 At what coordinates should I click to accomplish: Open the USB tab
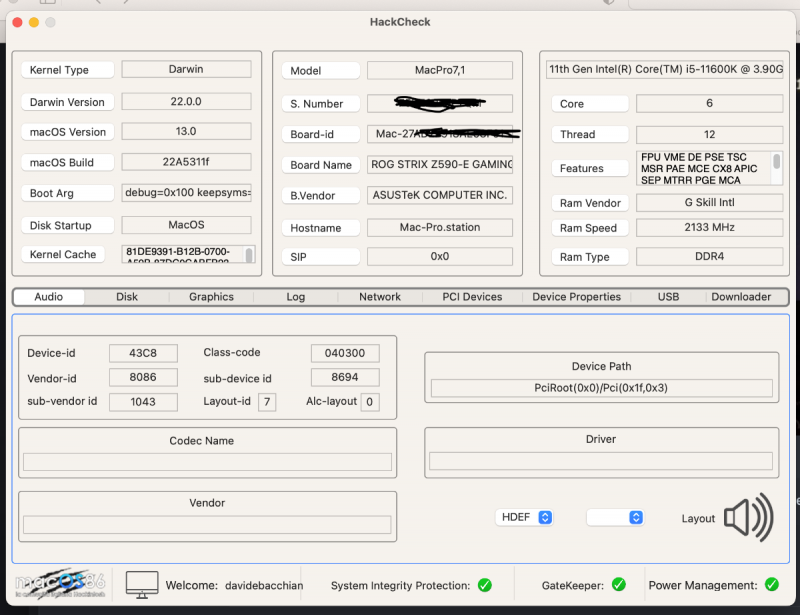coord(667,297)
